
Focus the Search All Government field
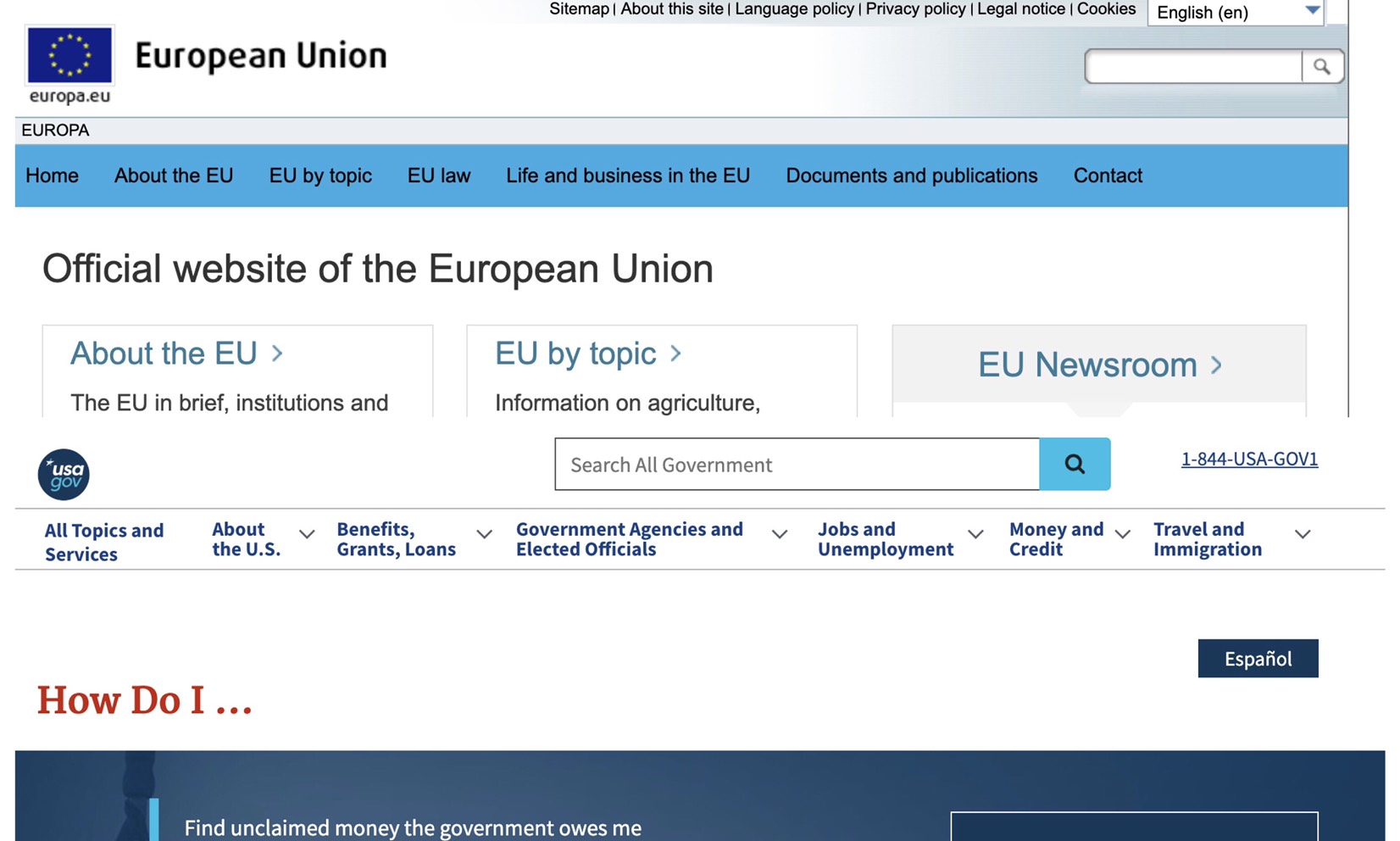click(797, 464)
